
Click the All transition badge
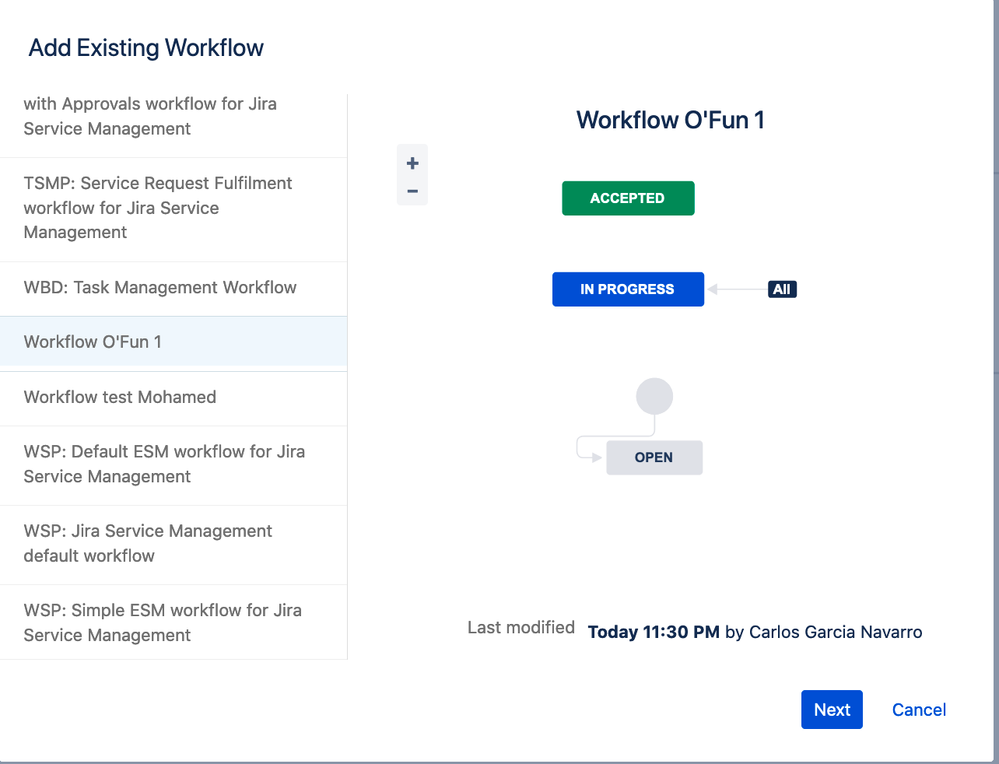(782, 289)
